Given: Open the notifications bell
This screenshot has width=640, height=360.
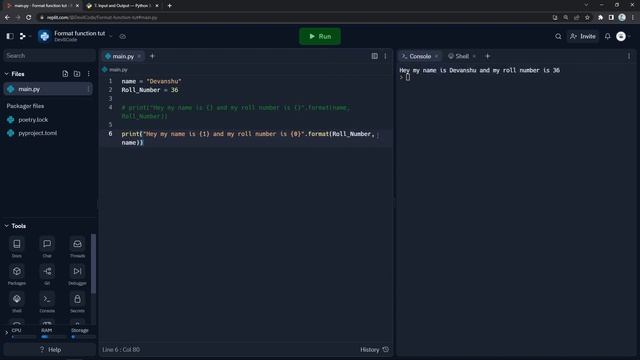Looking at the screenshot, I should pyautogui.click(x=607, y=36).
